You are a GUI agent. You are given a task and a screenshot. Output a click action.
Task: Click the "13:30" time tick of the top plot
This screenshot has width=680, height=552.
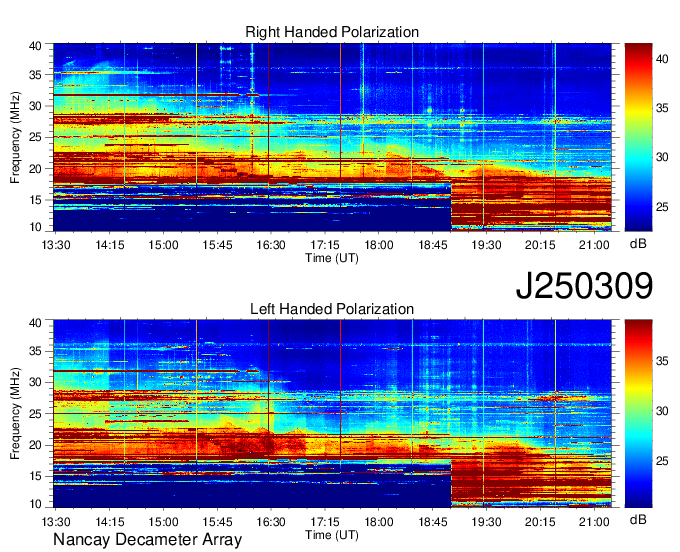pyautogui.click(x=56, y=245)
